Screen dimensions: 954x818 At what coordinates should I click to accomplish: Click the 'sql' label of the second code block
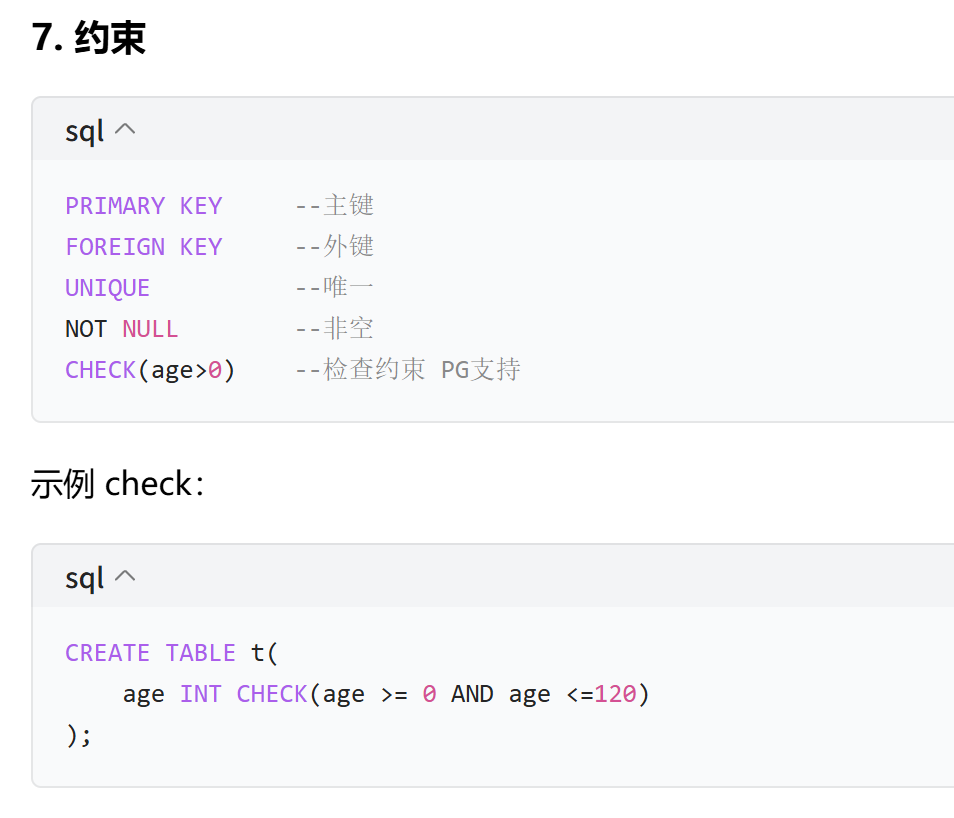click(x=85, y=578)
